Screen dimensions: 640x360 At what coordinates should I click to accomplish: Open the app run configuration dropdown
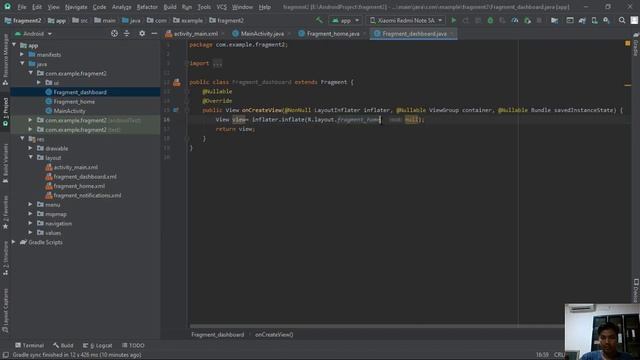coord(345,20)
